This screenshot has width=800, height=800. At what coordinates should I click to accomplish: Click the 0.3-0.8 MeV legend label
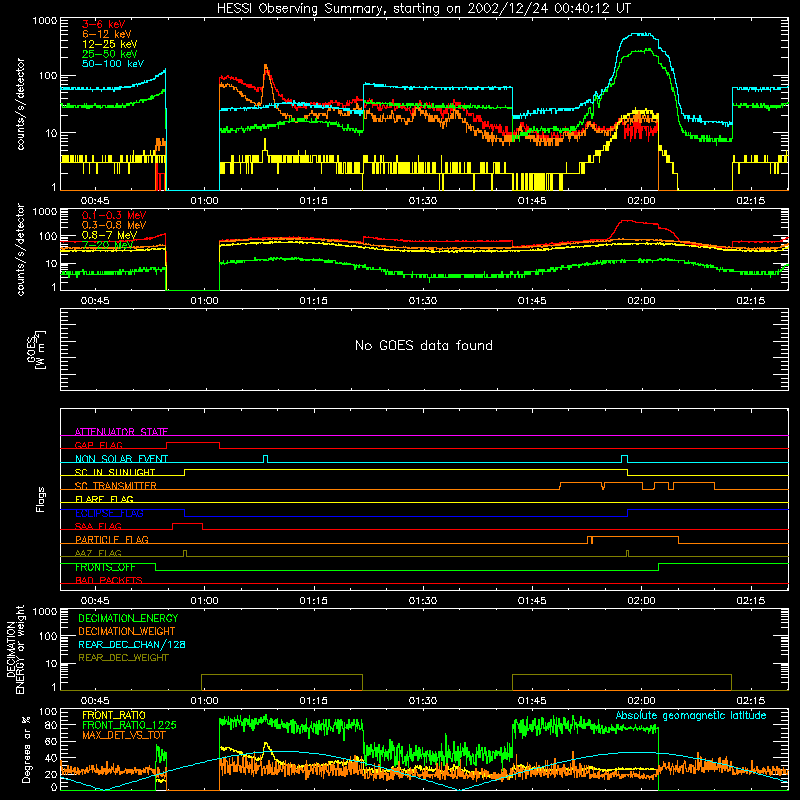pyautogui.click(x=114, y=225)
